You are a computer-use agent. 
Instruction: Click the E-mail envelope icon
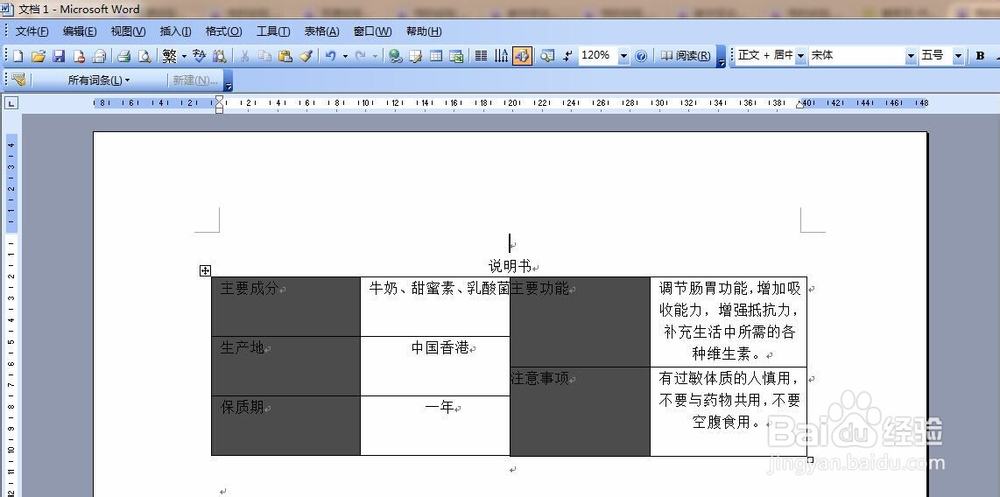pos(99,56)
